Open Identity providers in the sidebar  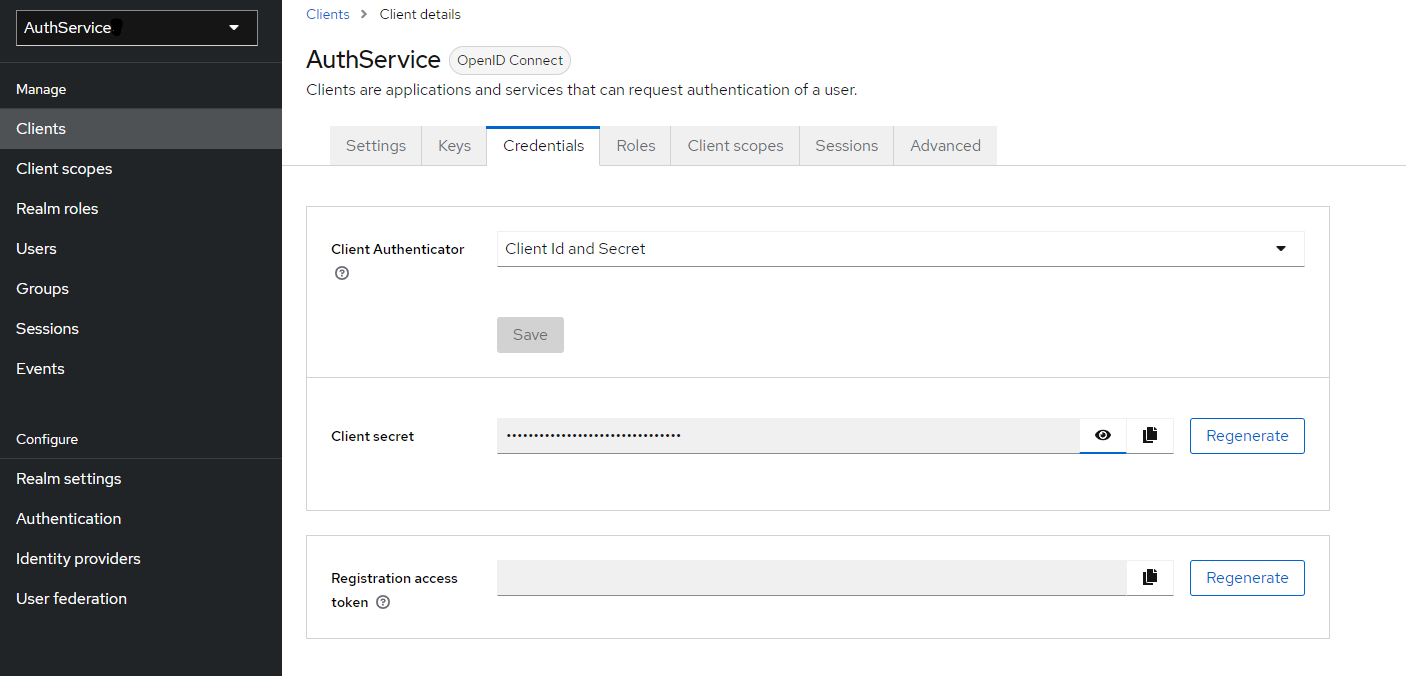pos(78,559)
